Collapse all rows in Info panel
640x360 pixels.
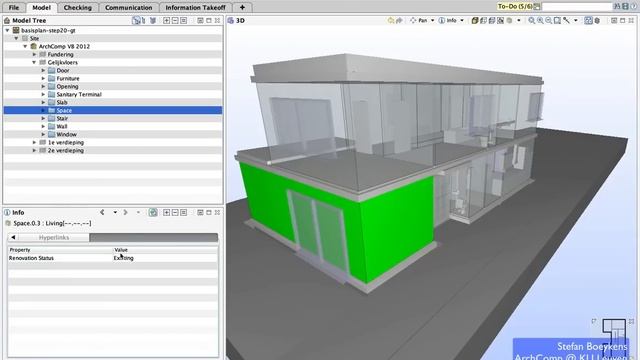[175, 212]
